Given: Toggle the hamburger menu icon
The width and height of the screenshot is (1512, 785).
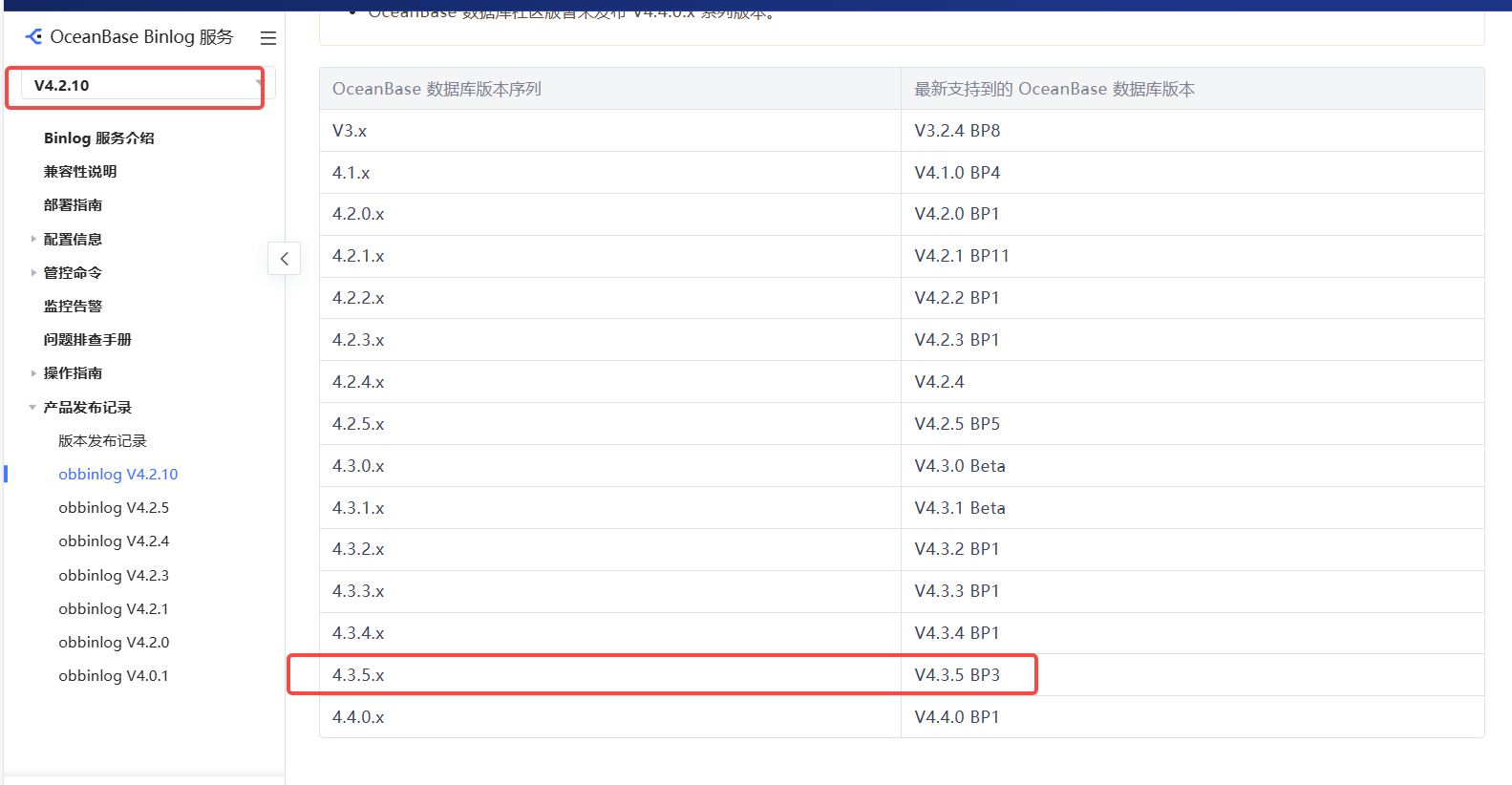Looking at the screenshot, I should [268, 38].
